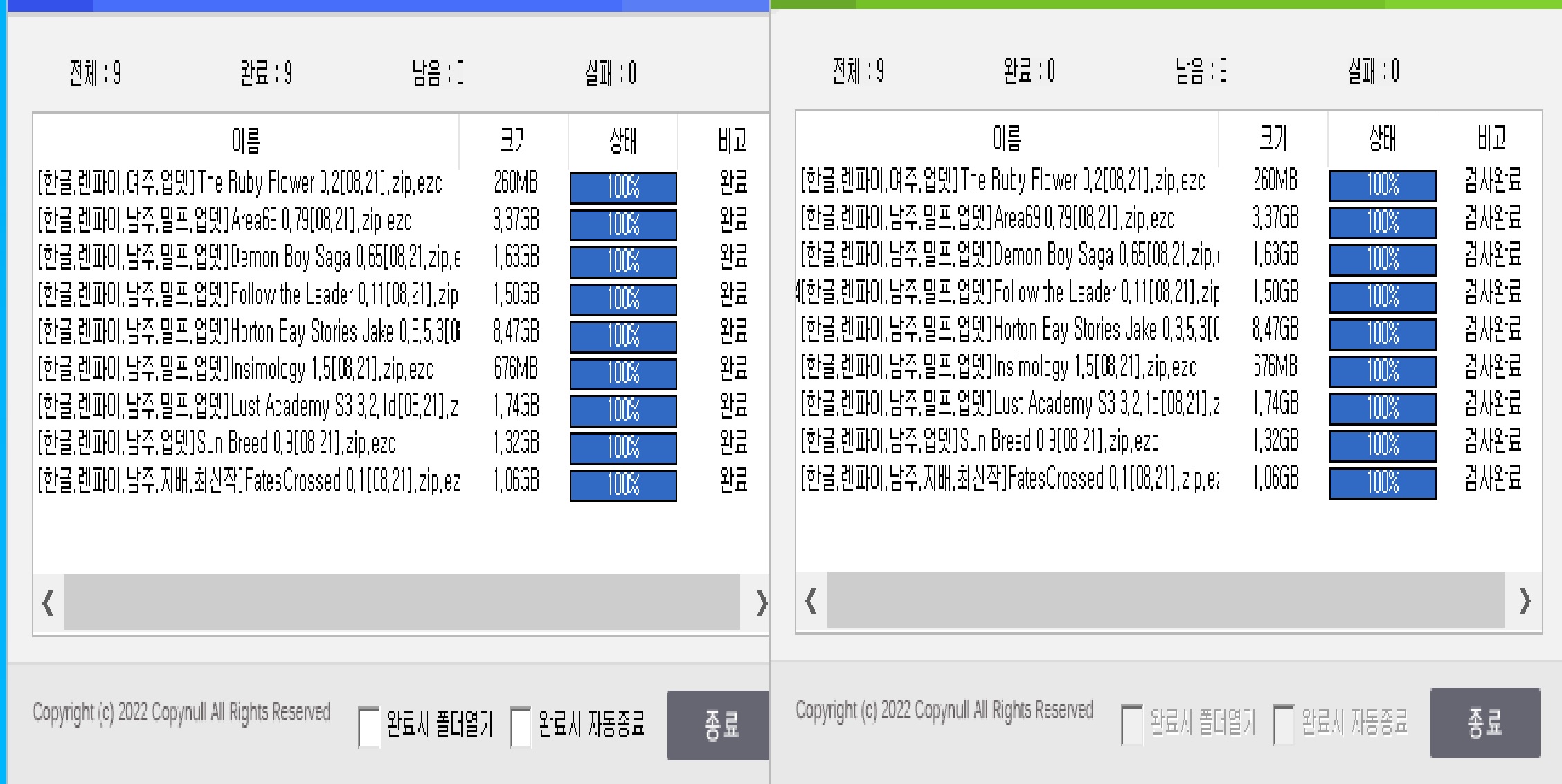
Task: Sort by 이름 column header in left window
Action: [x=246, y=141]
